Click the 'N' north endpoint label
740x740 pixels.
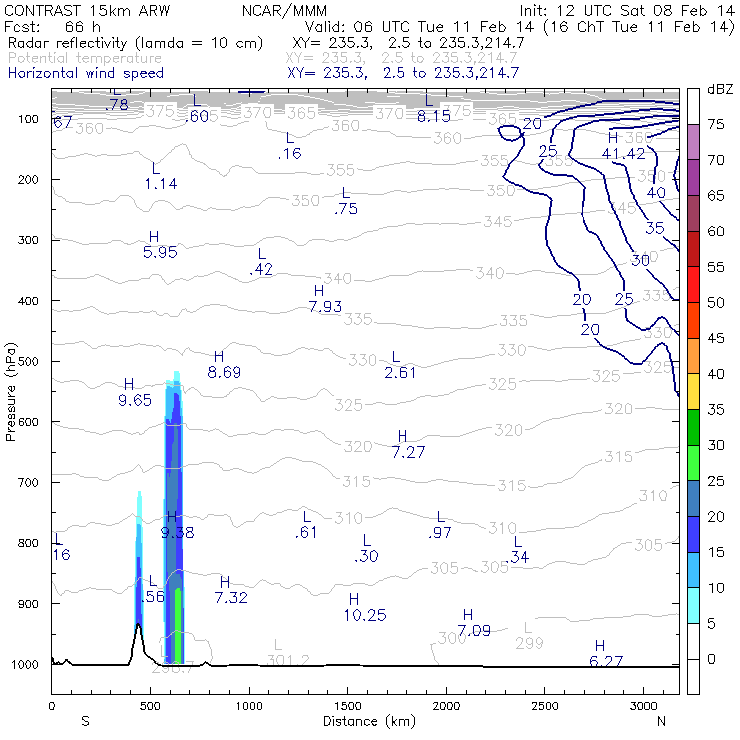click(661, 721)
